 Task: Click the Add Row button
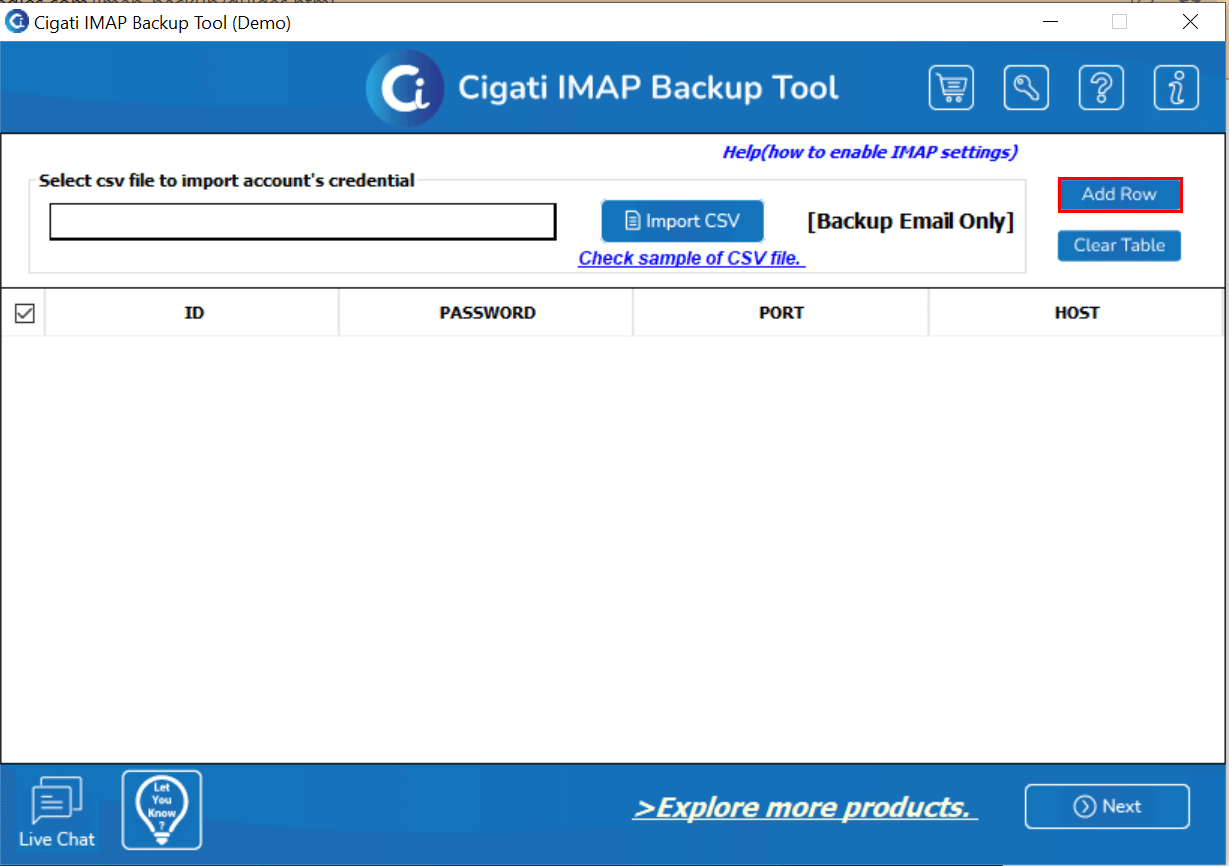1120,194
